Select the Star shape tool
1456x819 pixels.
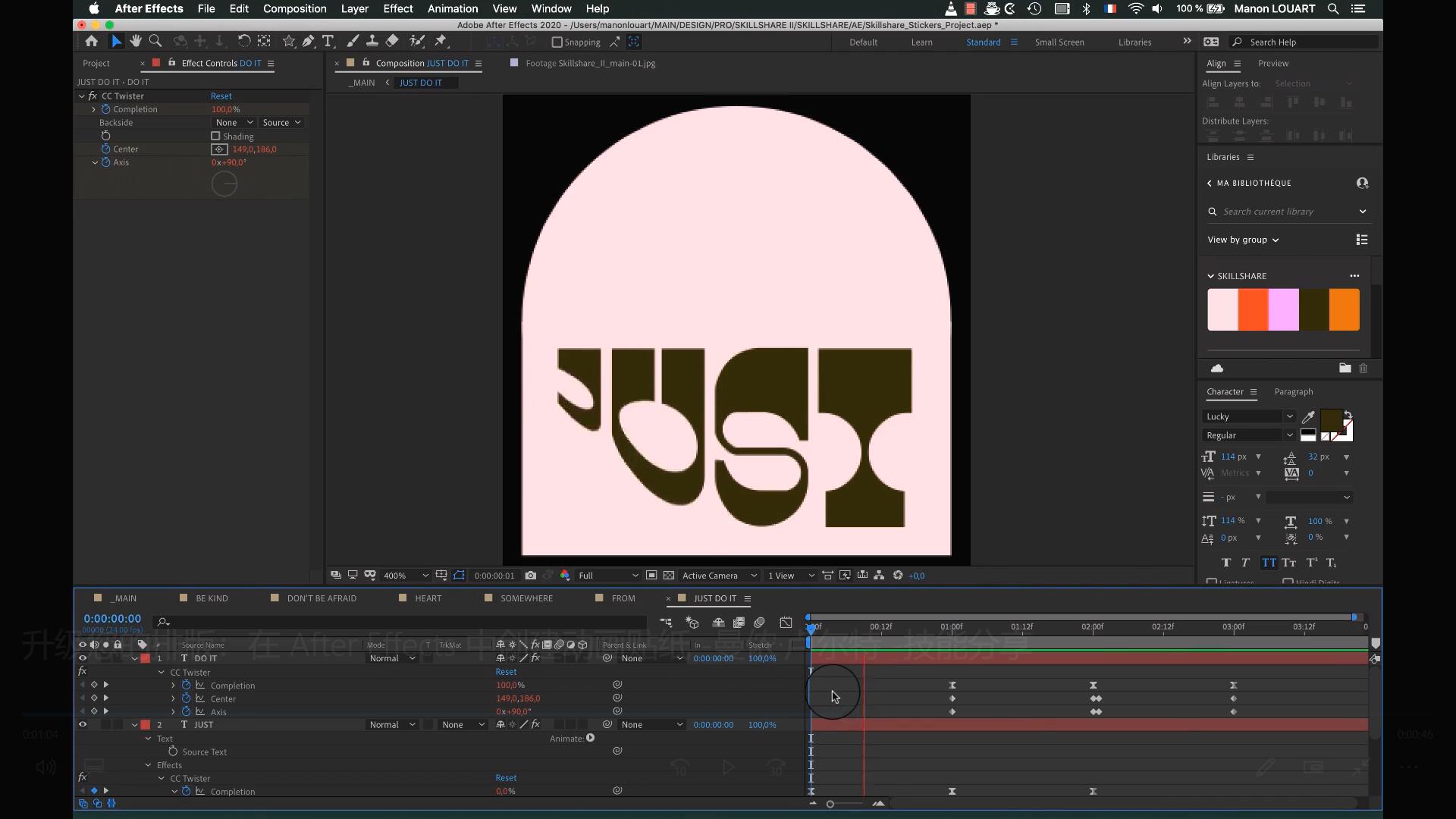pyautogui.click(x=288, y=41)
